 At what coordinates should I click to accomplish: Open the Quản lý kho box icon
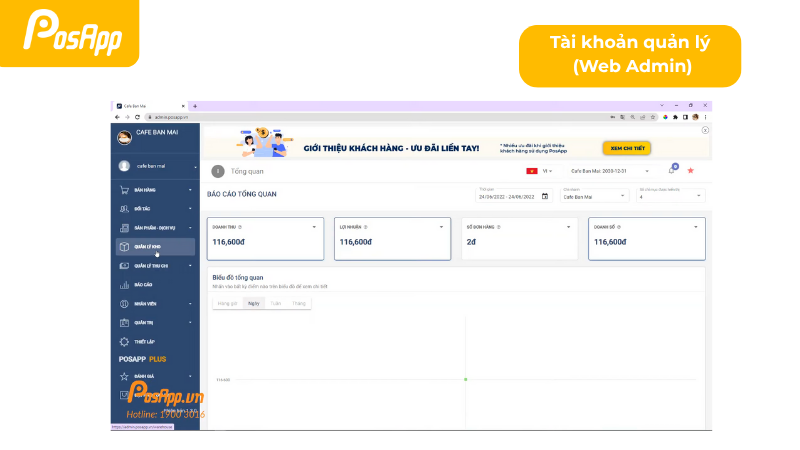coord(124,246)
